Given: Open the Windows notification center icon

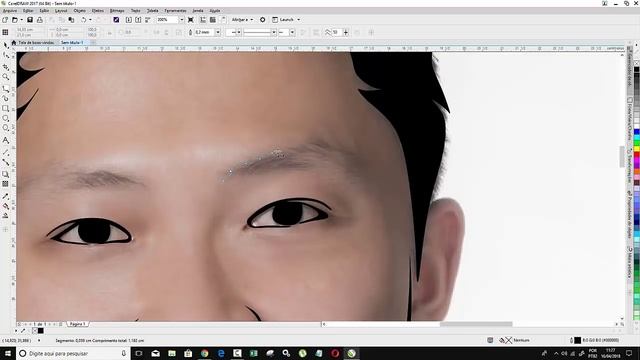Looking at the screenshot, I should pyautogui.click(x=629, y=353).
